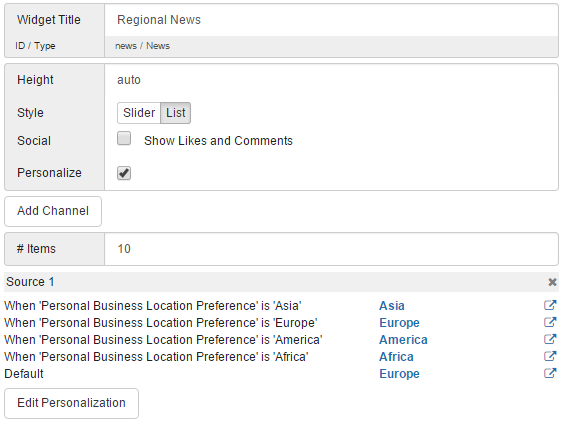Open the Asia channel link
This screenshot has height=423, width=562.
(392, 306)
